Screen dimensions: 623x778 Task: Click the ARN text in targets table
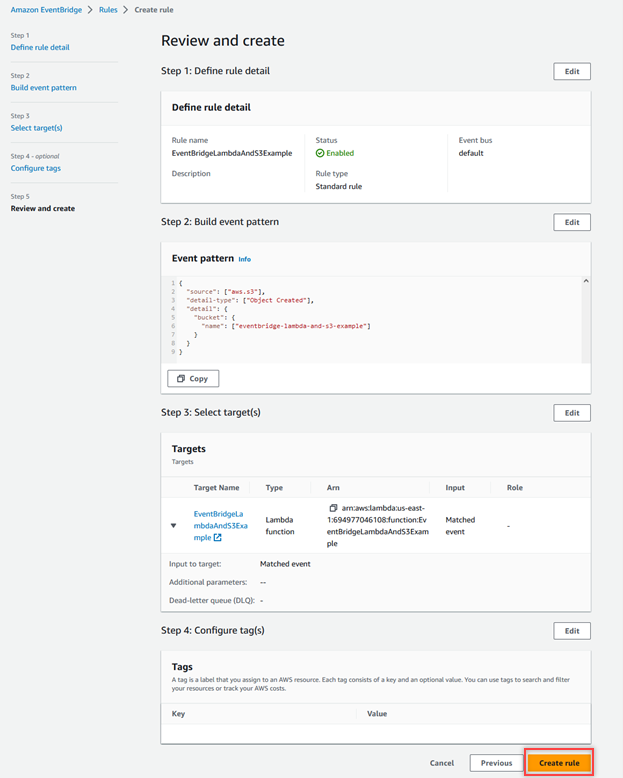(x=377, y=525)
